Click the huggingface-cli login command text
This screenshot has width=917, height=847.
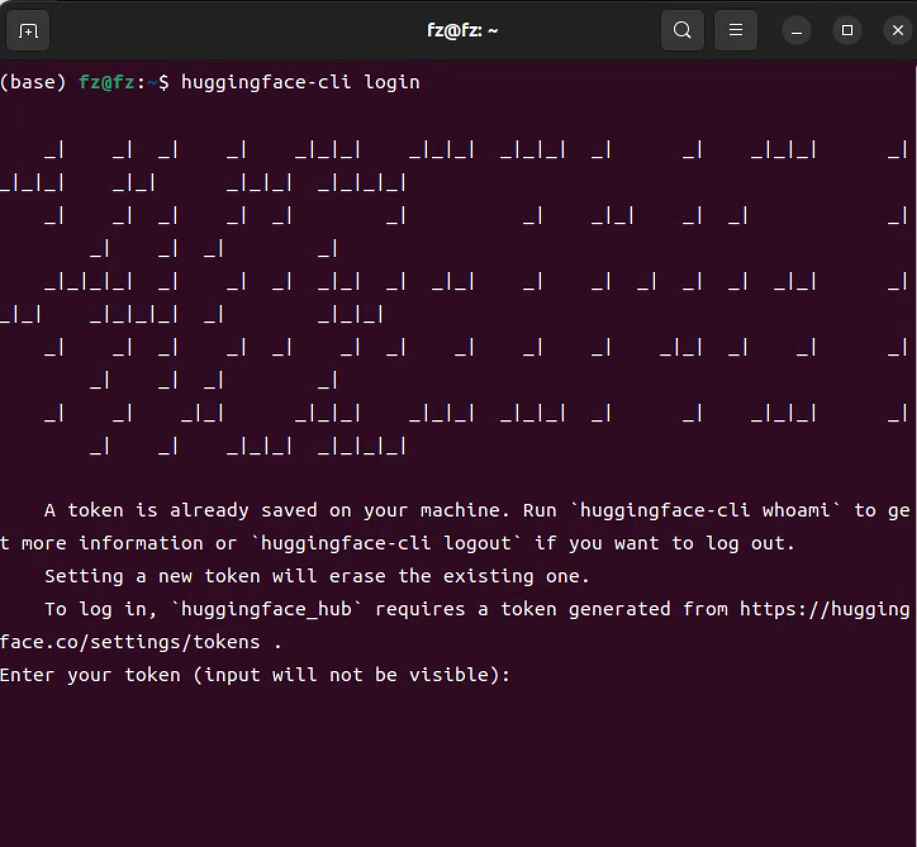click(300, 82)
